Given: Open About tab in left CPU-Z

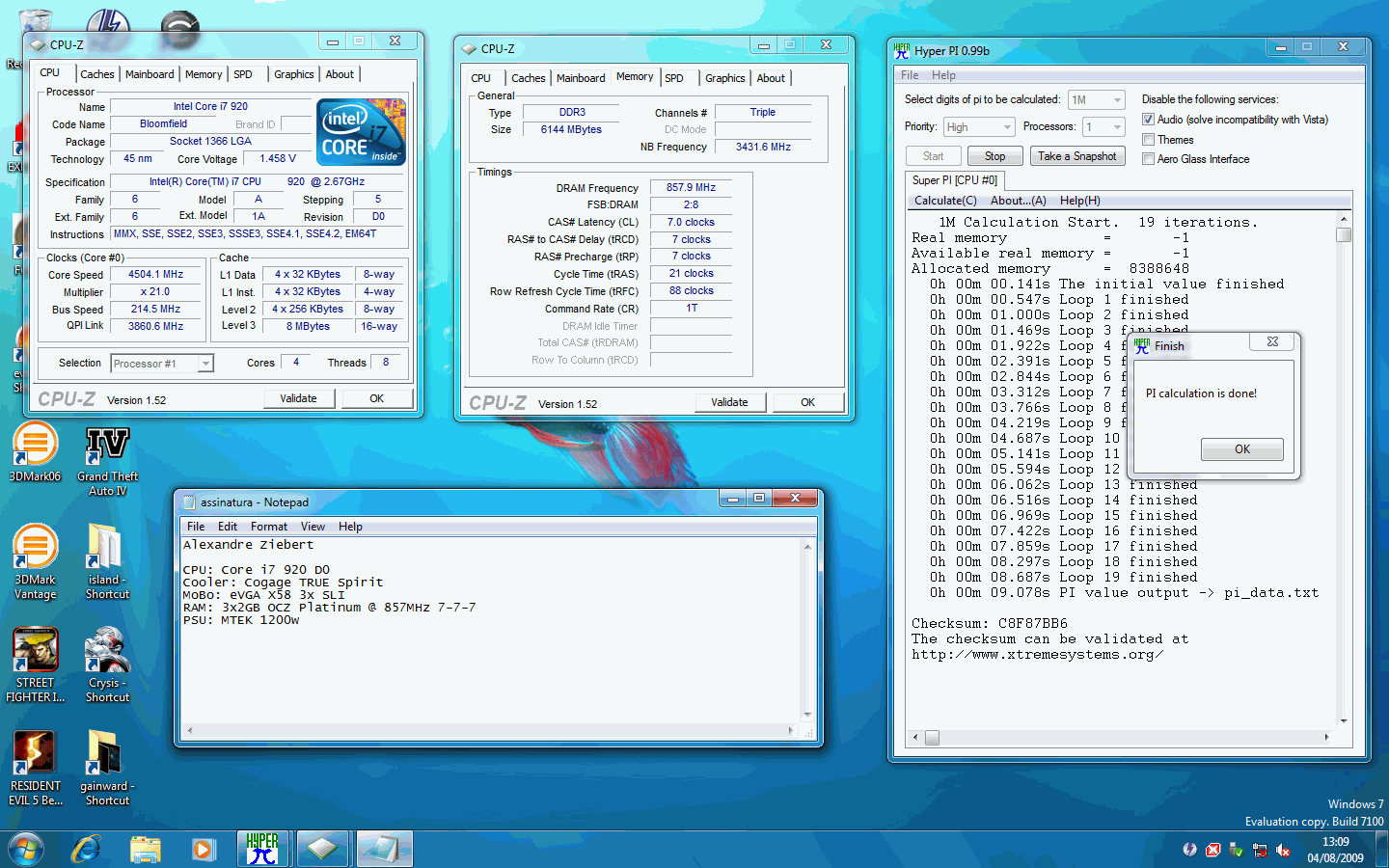Looking at the screenshot, I should click(x=340, y=74).
